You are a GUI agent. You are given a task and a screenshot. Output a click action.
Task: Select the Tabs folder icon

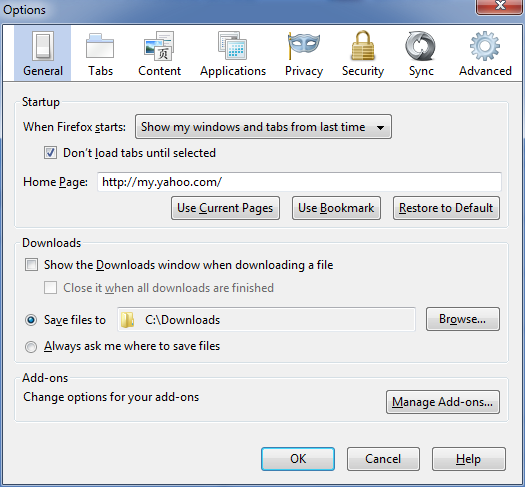tap(100, 46)
